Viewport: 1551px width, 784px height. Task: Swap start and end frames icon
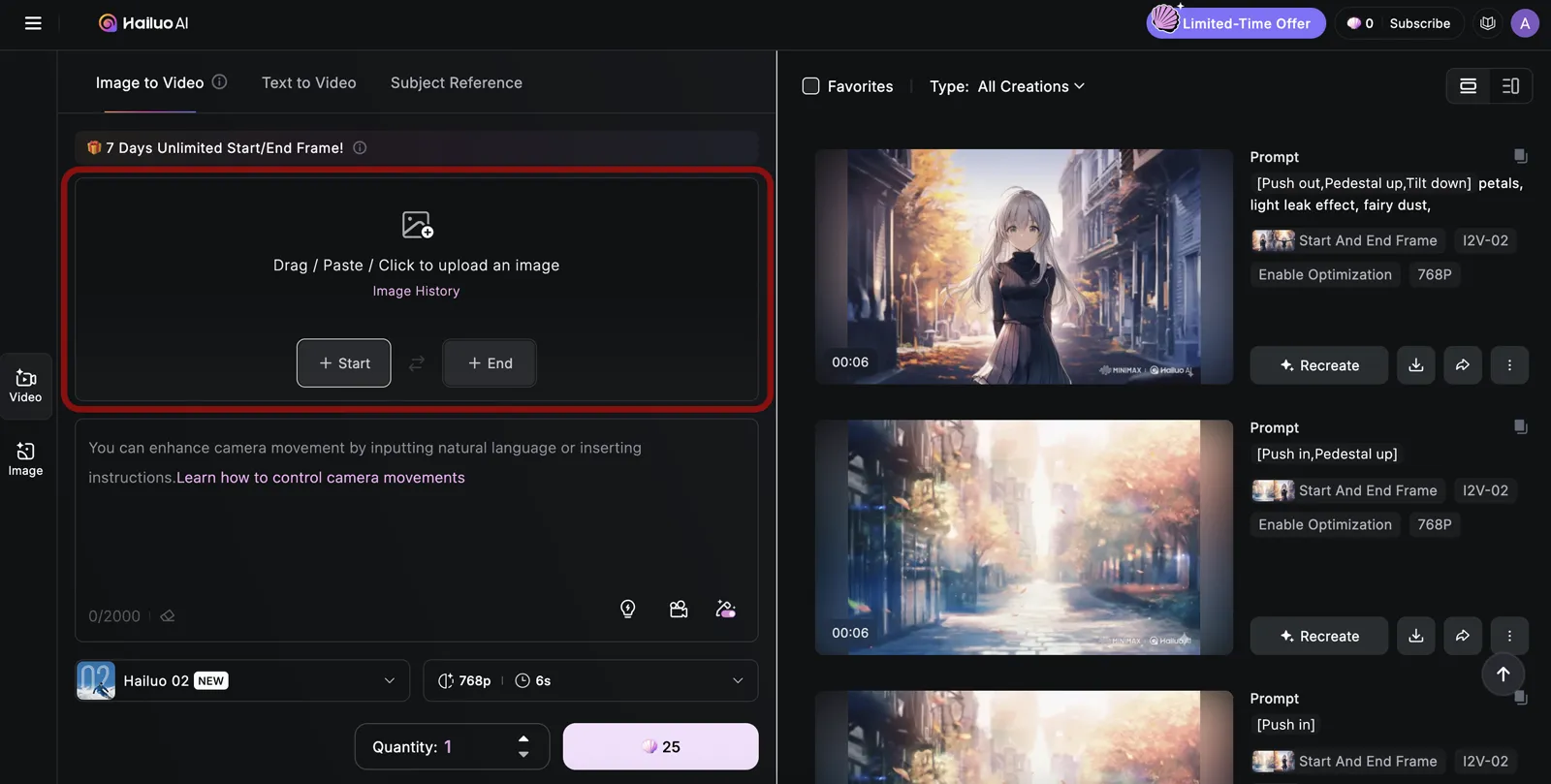pyautogui.click(x=417, y=363)
